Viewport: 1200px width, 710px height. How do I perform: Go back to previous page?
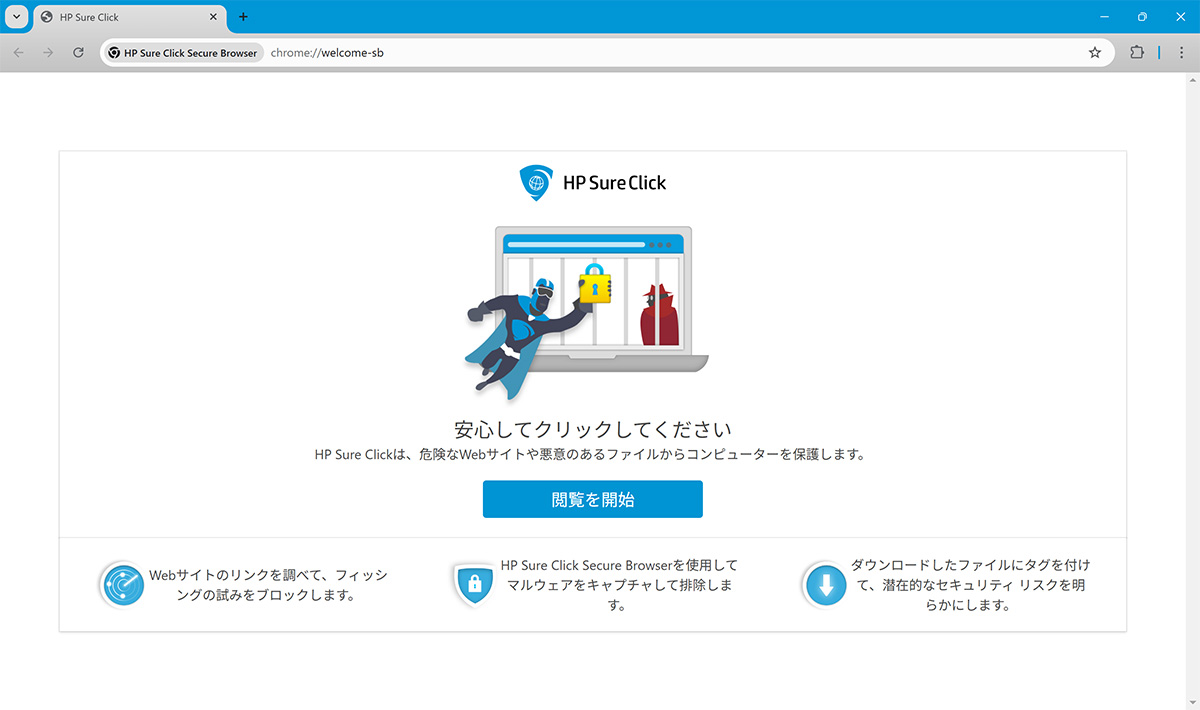[19, 52]
